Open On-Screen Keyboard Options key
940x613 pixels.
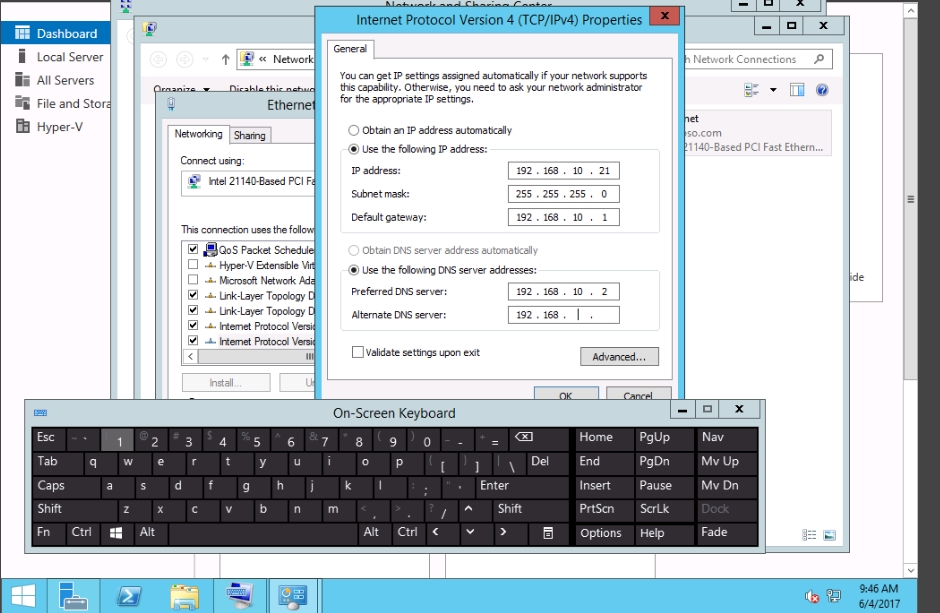click(x=601, y=533)
